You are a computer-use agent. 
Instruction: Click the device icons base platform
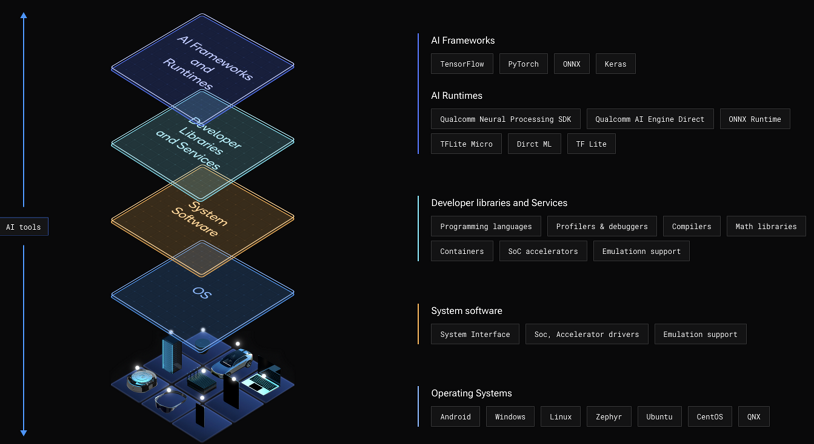pyautogui.click(x=202, y=380)
